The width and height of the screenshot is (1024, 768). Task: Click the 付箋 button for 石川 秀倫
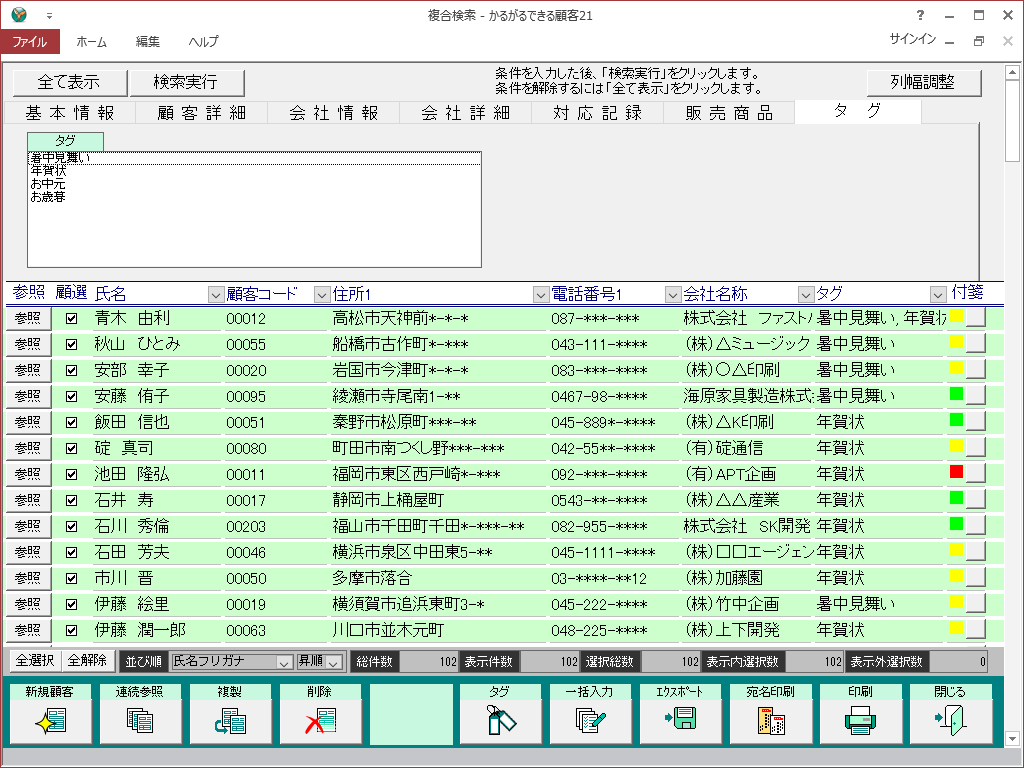click(x=976, y=526)
